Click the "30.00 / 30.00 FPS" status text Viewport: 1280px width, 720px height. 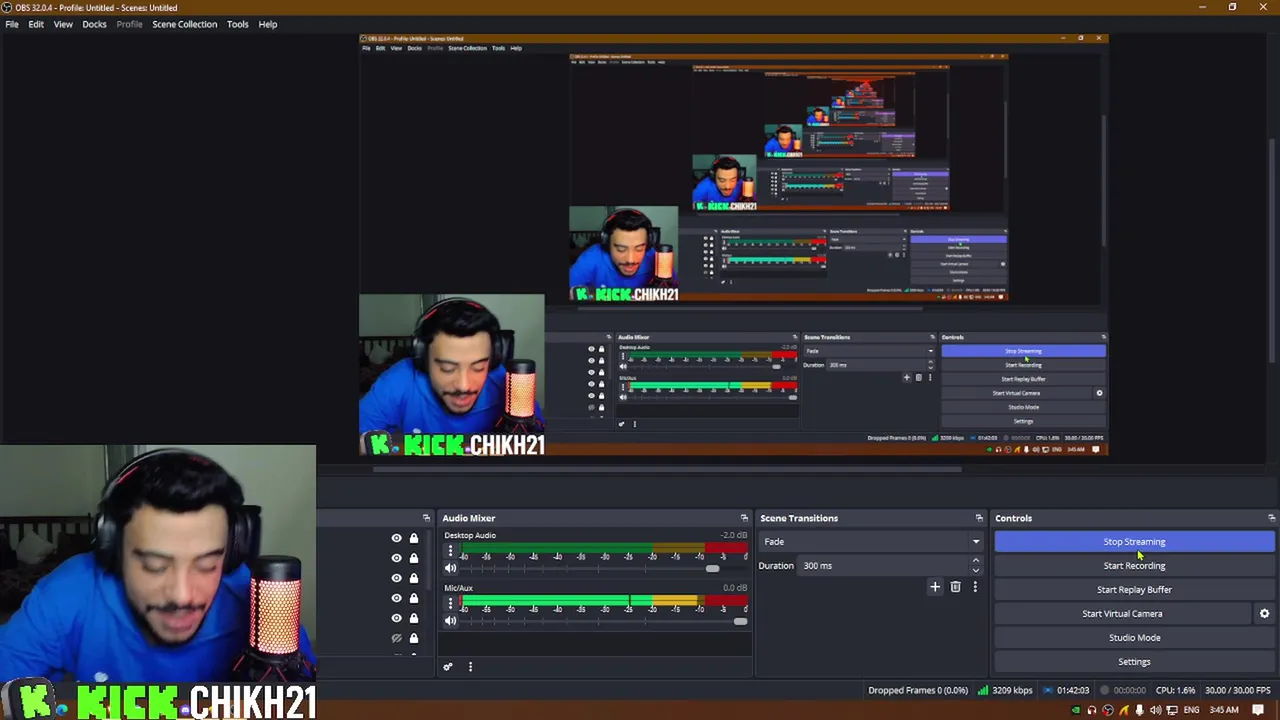1238,690
